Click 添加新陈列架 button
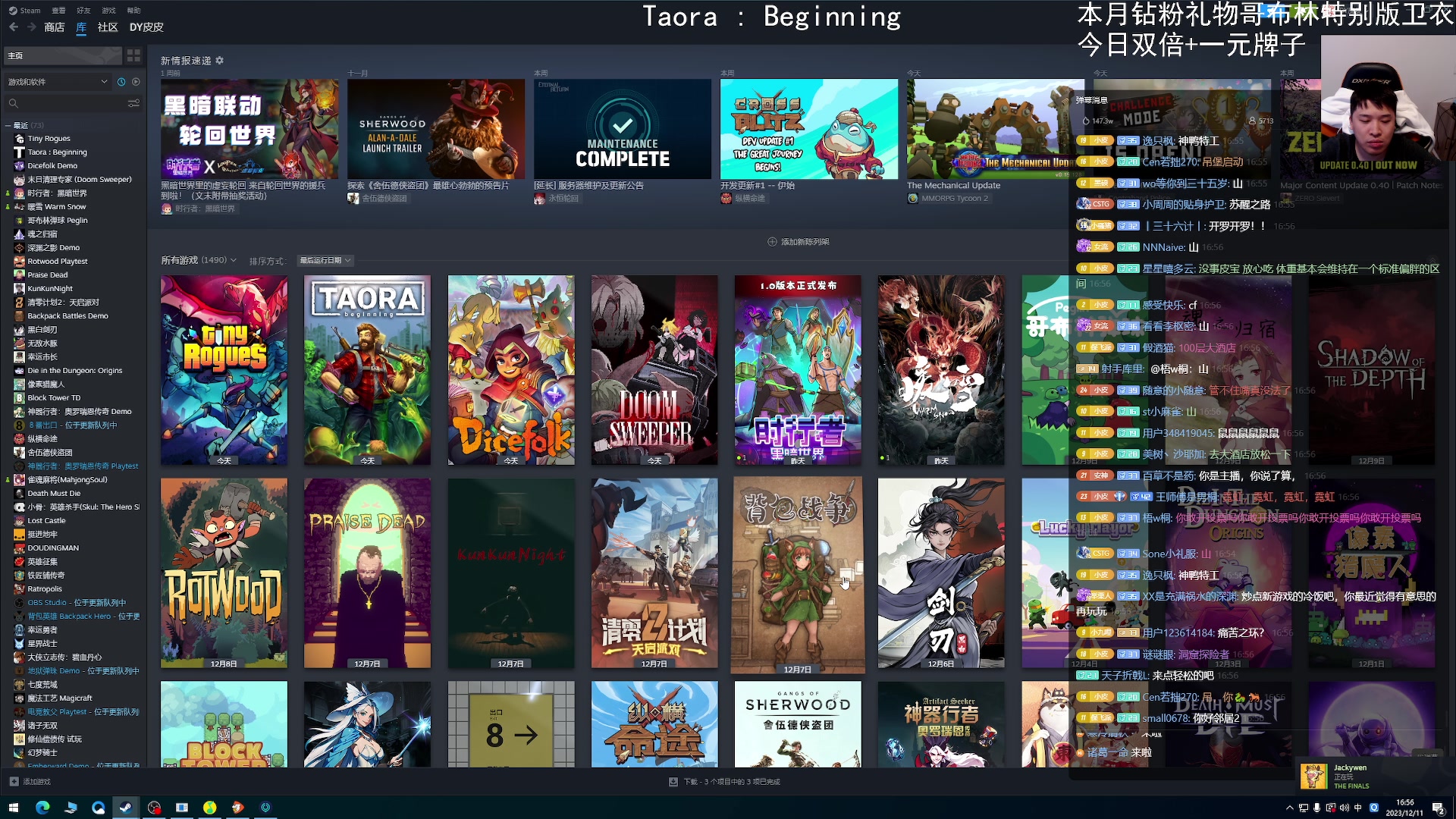The width and height of the screenshot is (1456, 819). point(799,242)
